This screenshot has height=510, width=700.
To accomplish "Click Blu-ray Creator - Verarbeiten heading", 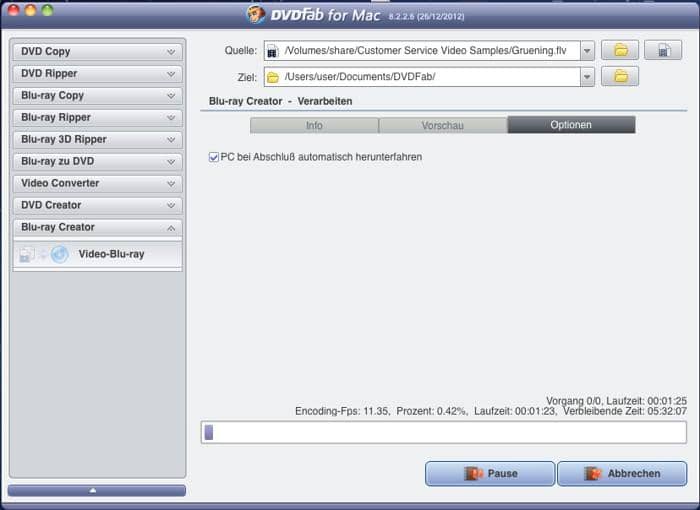I will [280, 101].
